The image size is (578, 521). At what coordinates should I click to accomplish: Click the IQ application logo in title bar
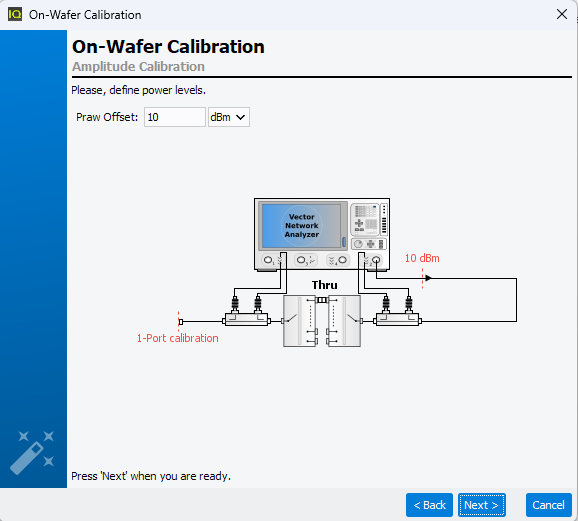click(x=15, y=14)
